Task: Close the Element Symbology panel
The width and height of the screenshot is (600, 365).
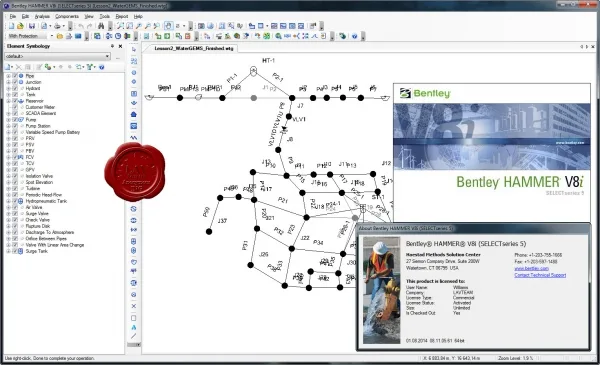Action: tap(120, 46)
